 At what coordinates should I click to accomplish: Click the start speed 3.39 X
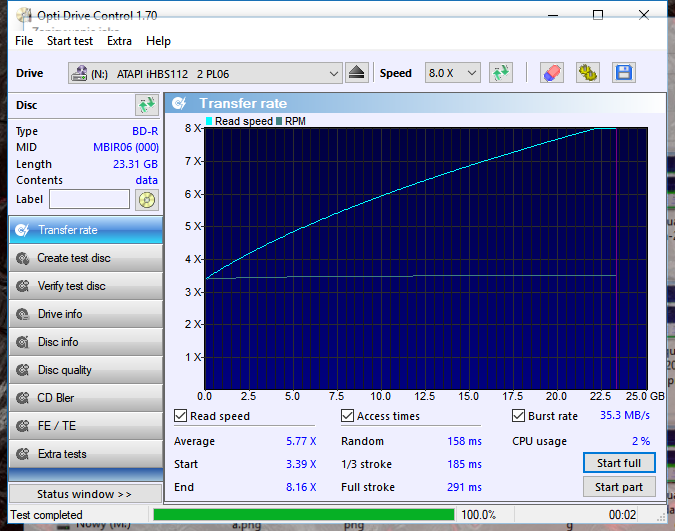tap(301, 464)
